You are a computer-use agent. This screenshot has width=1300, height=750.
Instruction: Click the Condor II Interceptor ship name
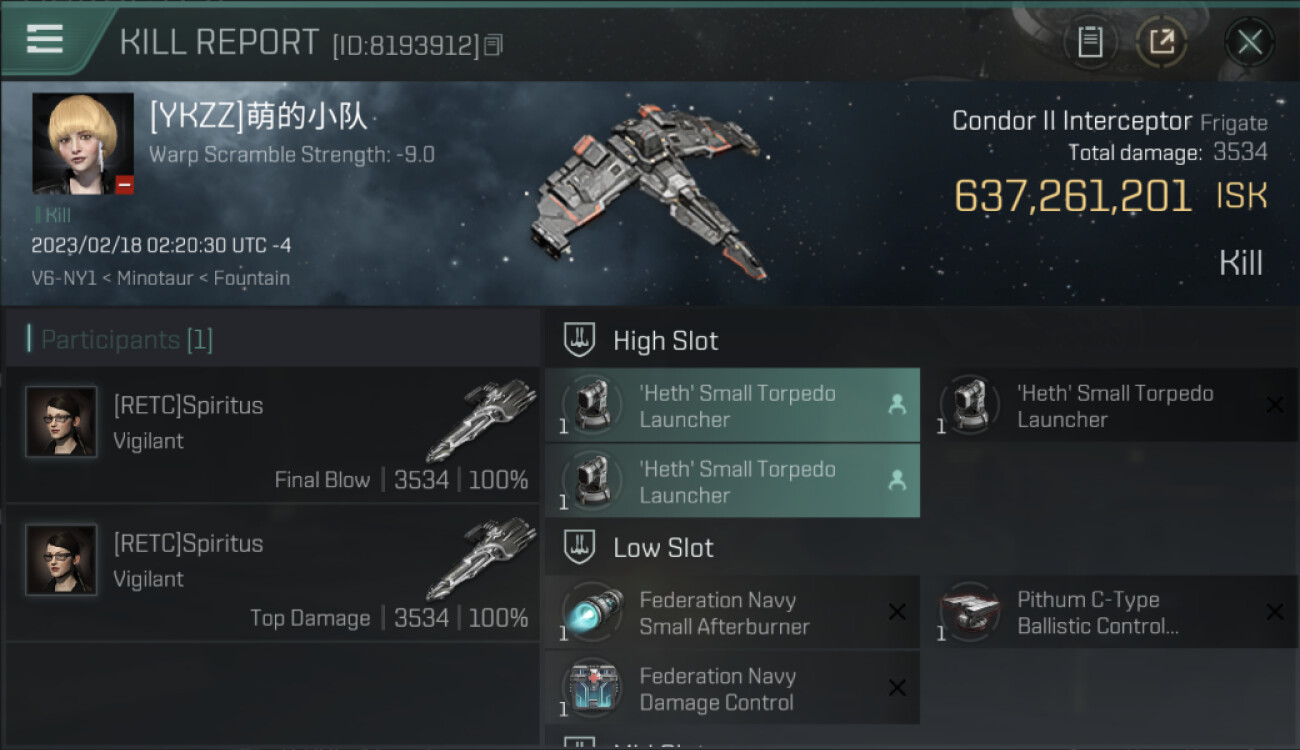1072,121
